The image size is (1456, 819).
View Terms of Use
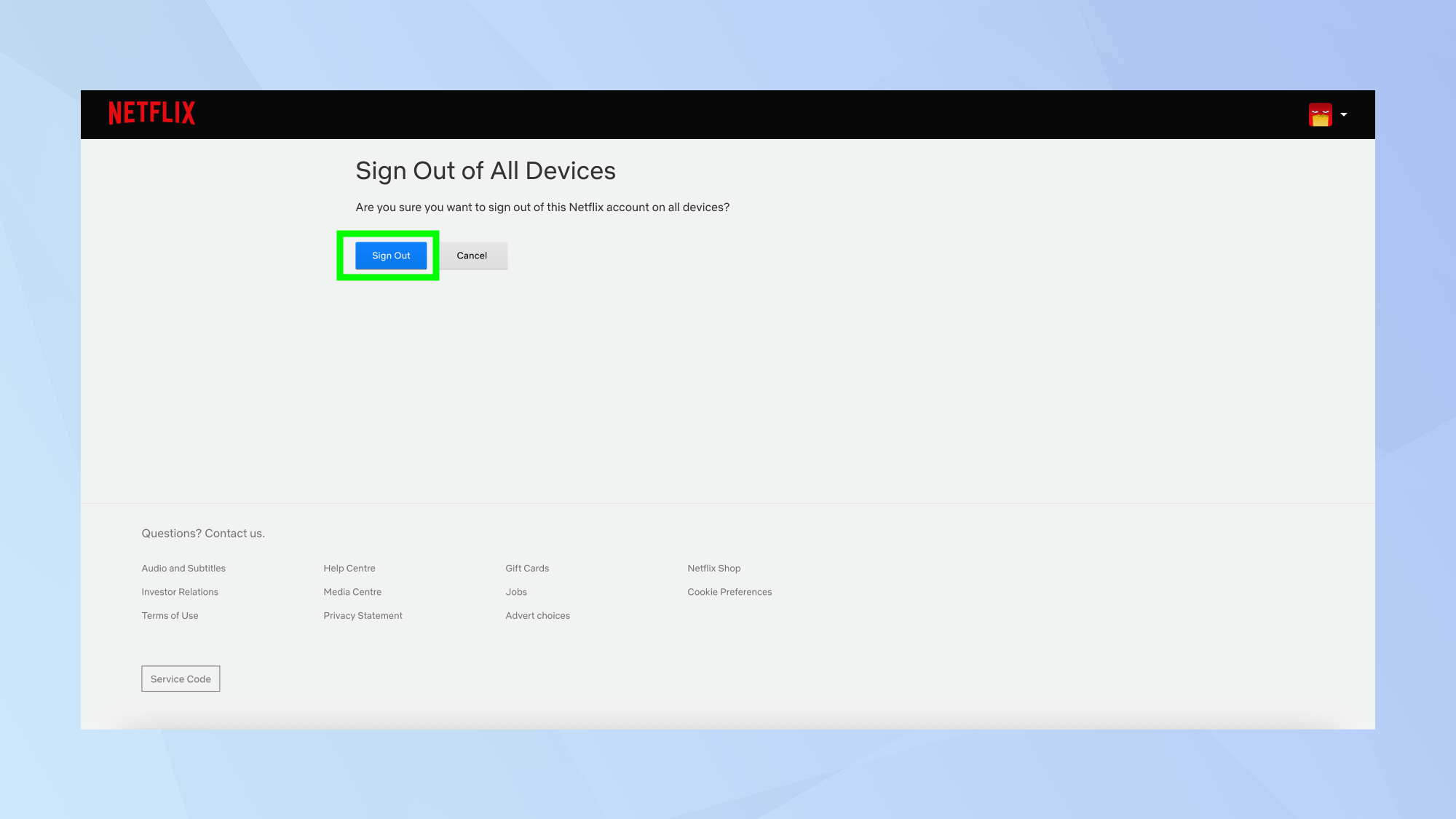(170, 616)
